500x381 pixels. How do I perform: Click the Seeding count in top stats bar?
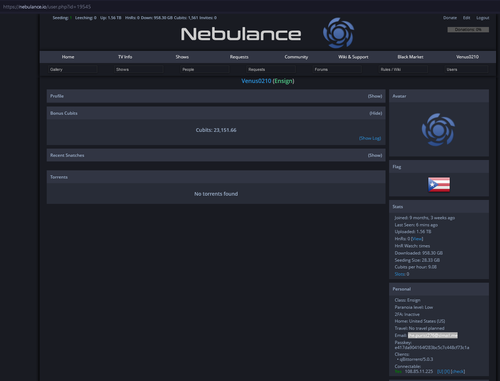point(62,18)
